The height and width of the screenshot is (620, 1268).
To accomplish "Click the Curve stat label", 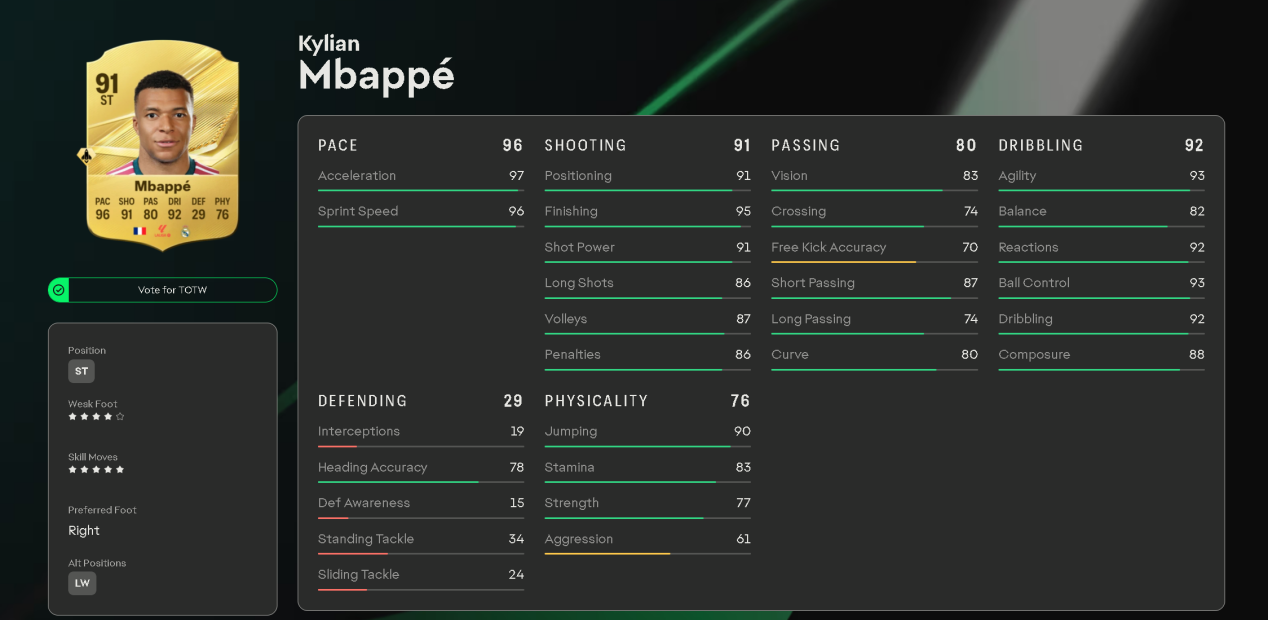I will (x=790, y=354).
